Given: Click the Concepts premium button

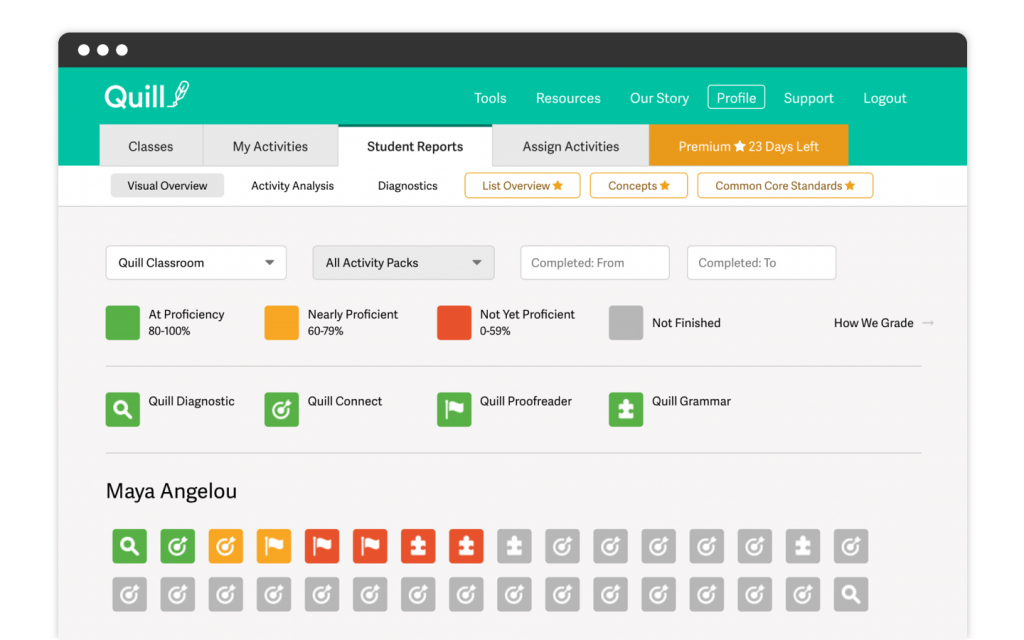Looking at the screenshot, I should (639, 185).
